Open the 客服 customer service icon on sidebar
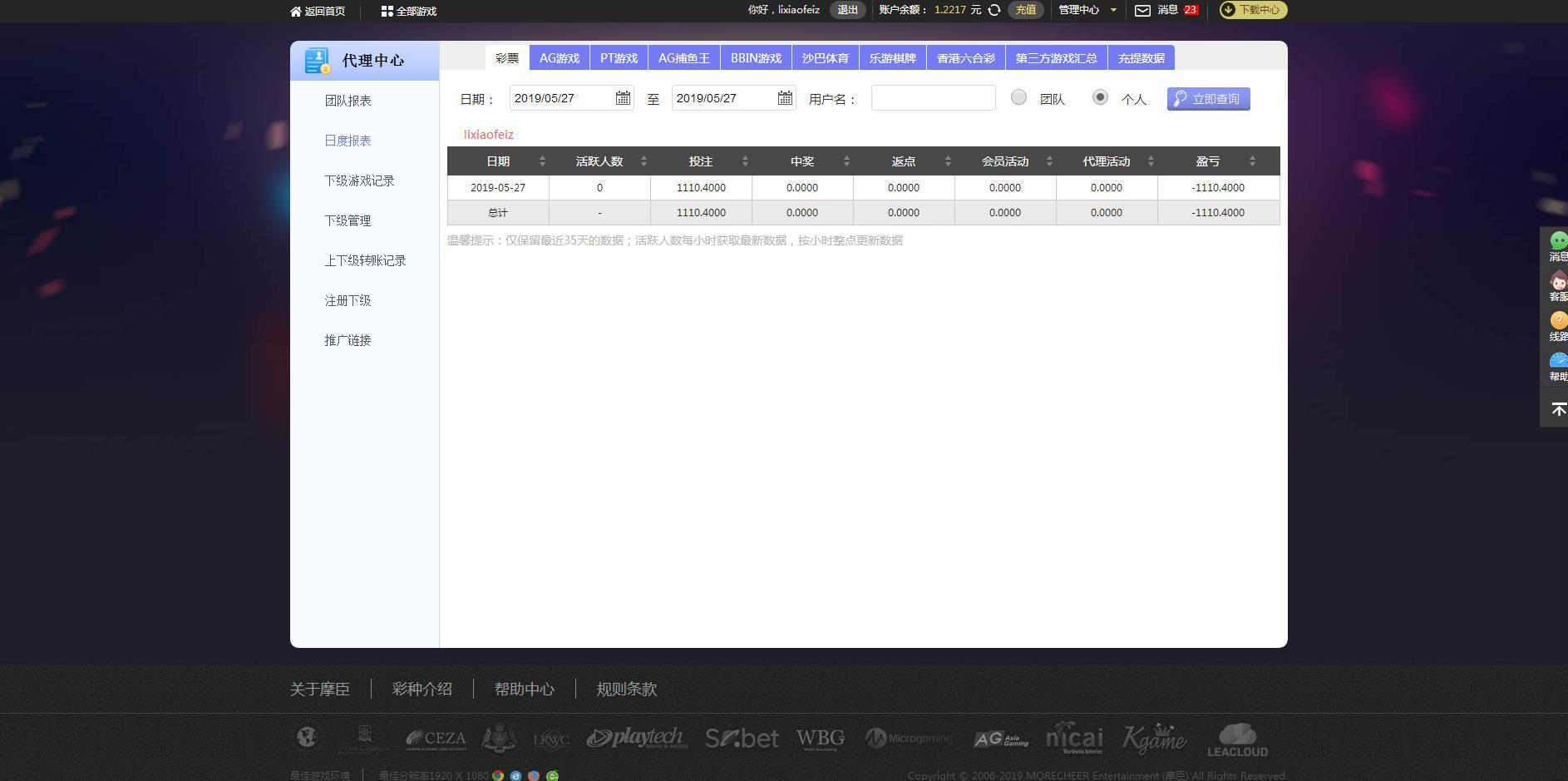Image resolution: width=1568 pixels, height=781 pixels. (x=1557, y=281)
